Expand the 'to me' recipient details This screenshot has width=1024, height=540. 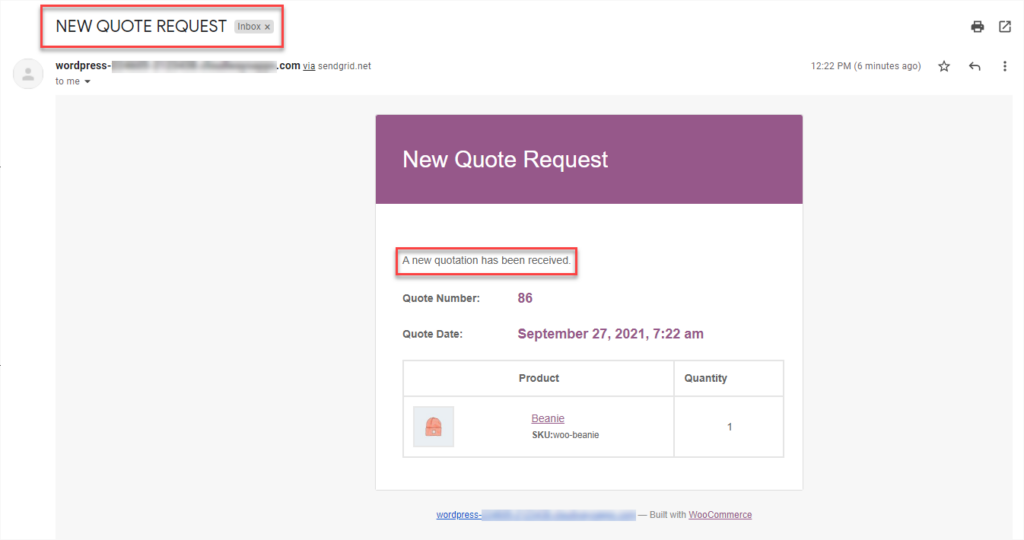[87, 82]
